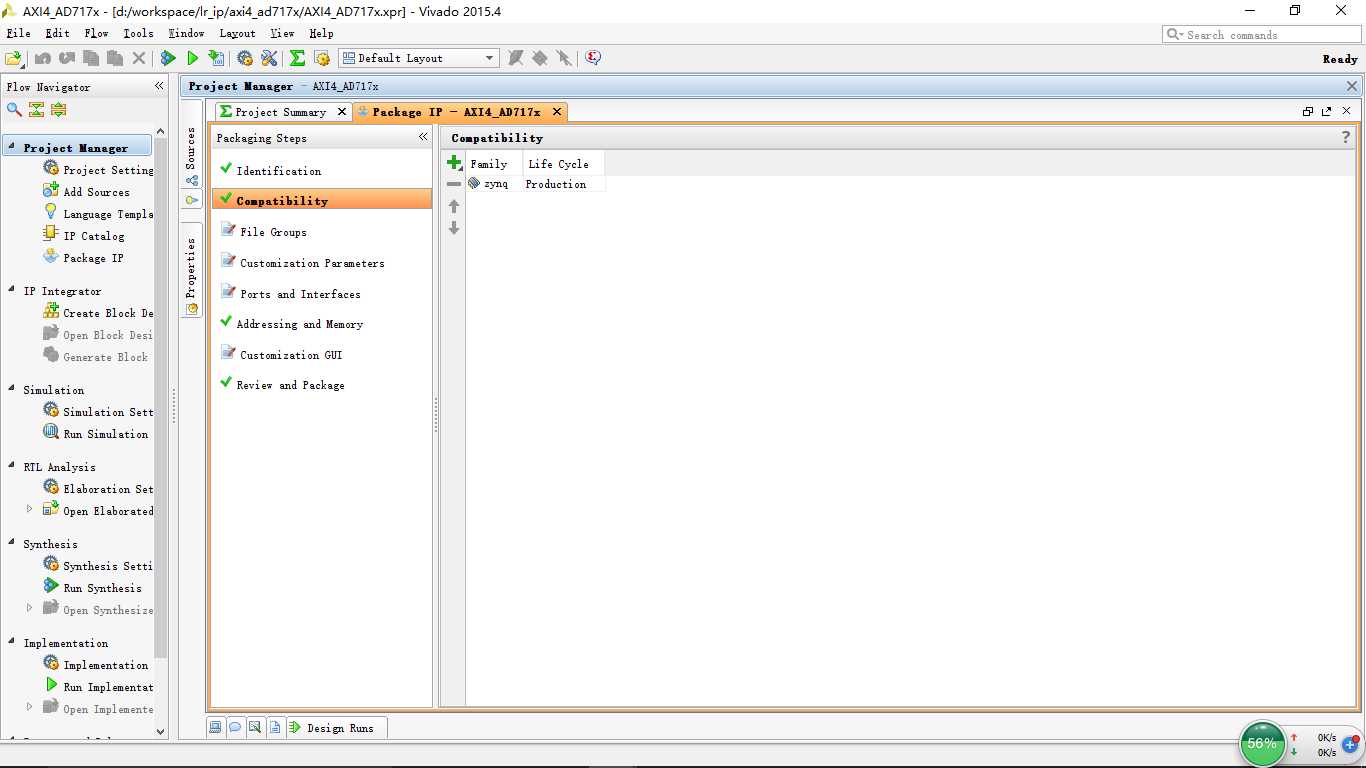Click in the Search commands field
Viewport: 1366px width, 768px height.
(1262, 34)
